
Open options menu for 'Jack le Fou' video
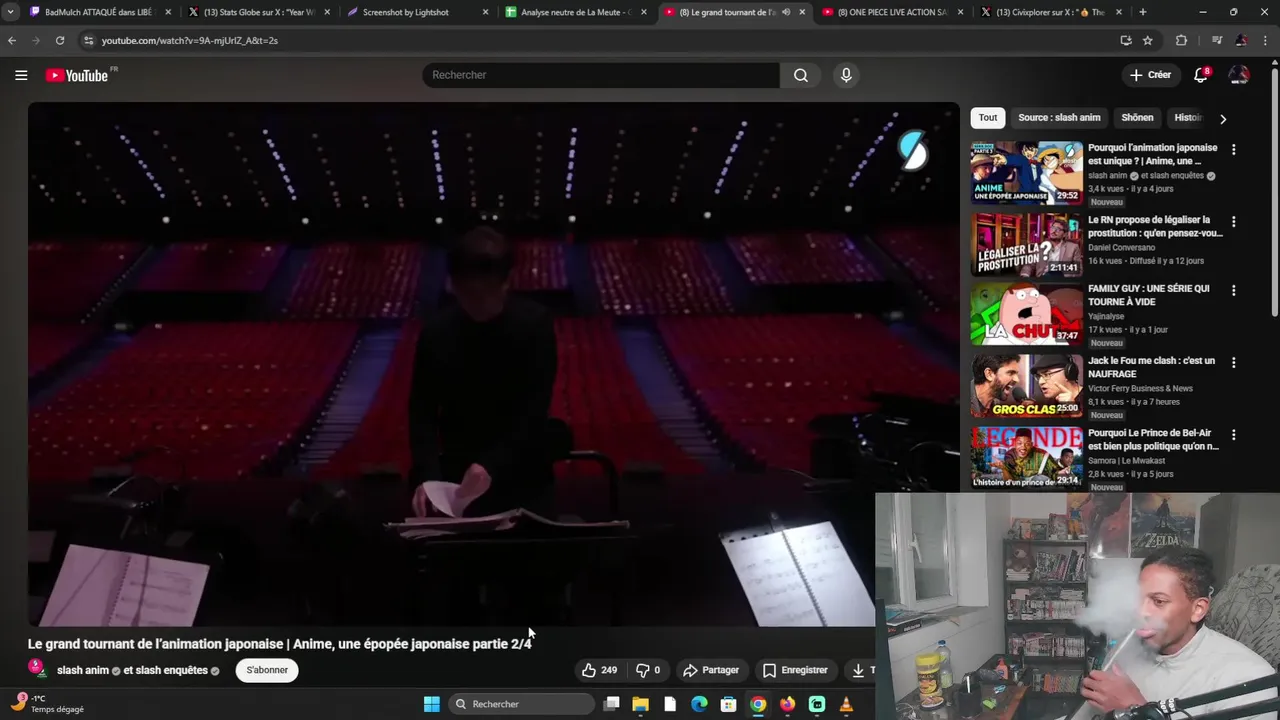point(1233,362)
